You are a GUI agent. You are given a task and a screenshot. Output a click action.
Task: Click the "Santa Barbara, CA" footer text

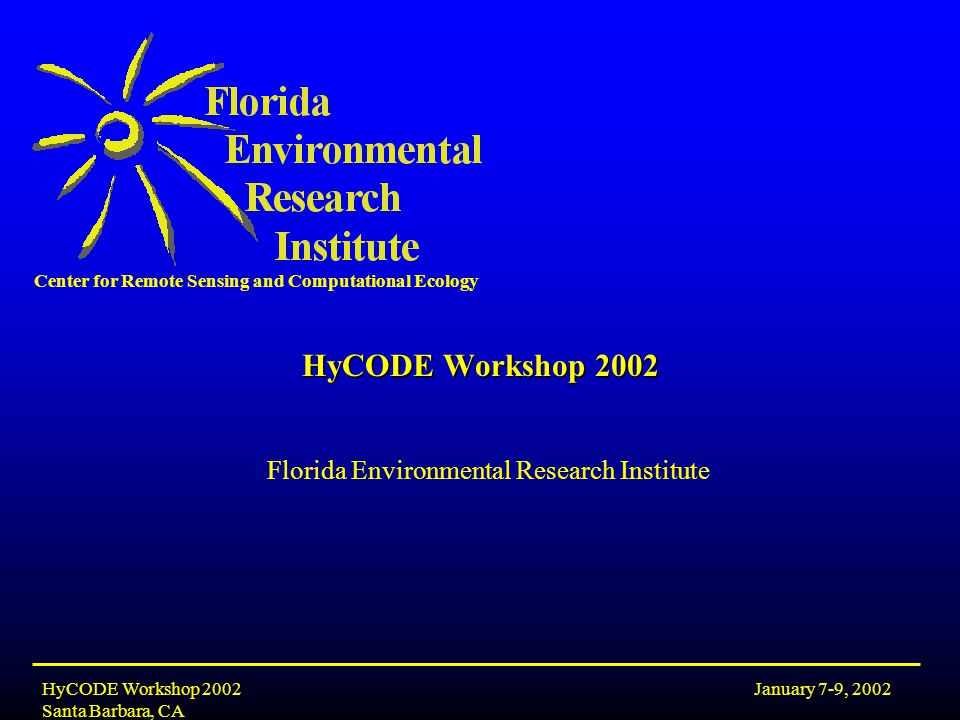pos(113,711)
